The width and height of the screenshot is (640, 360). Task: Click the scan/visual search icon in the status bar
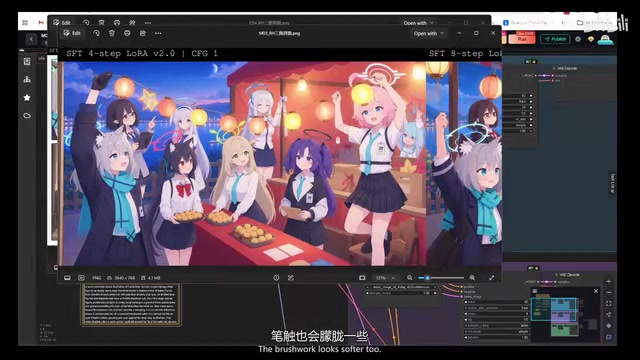(x=291, y=278)
